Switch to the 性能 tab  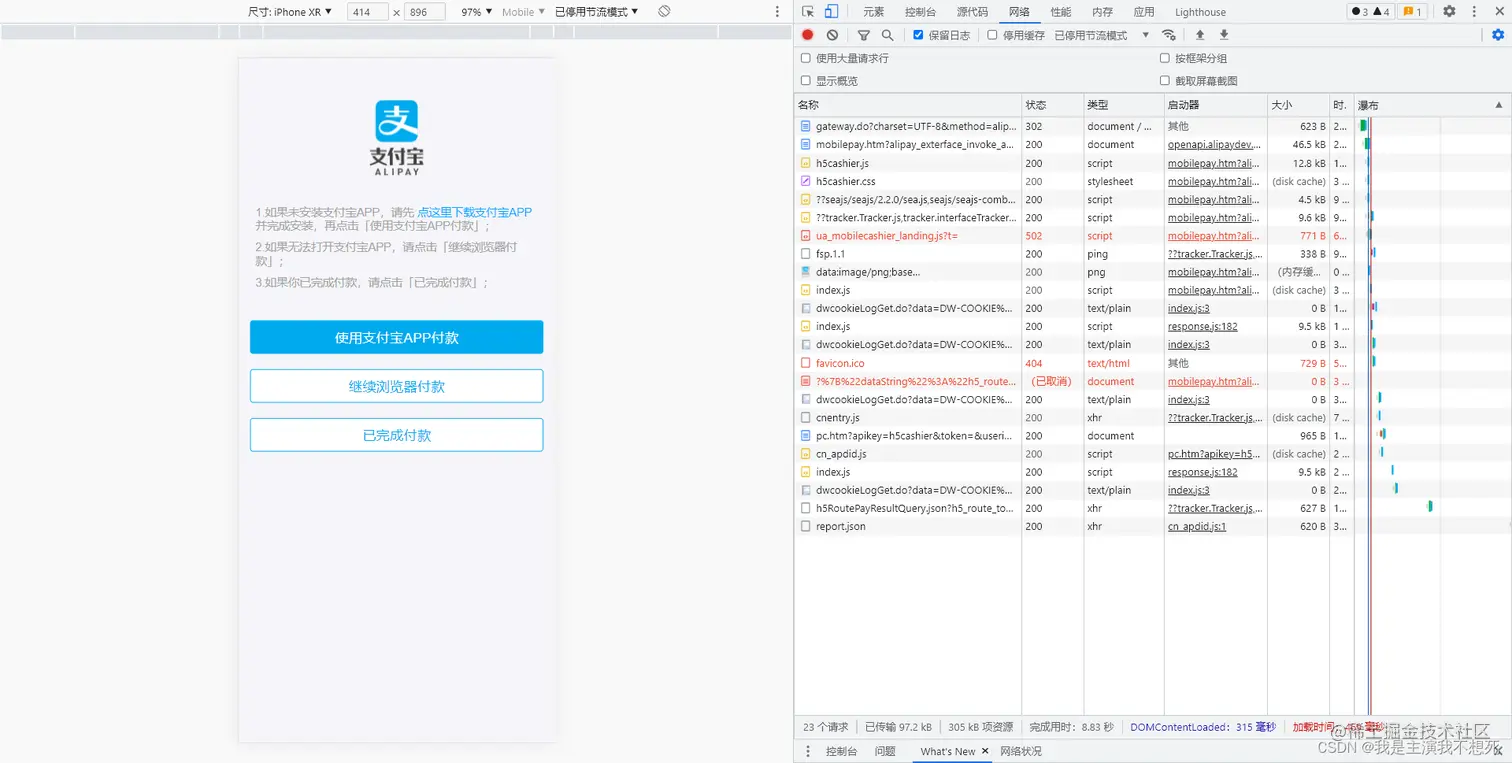[1061, 12]
